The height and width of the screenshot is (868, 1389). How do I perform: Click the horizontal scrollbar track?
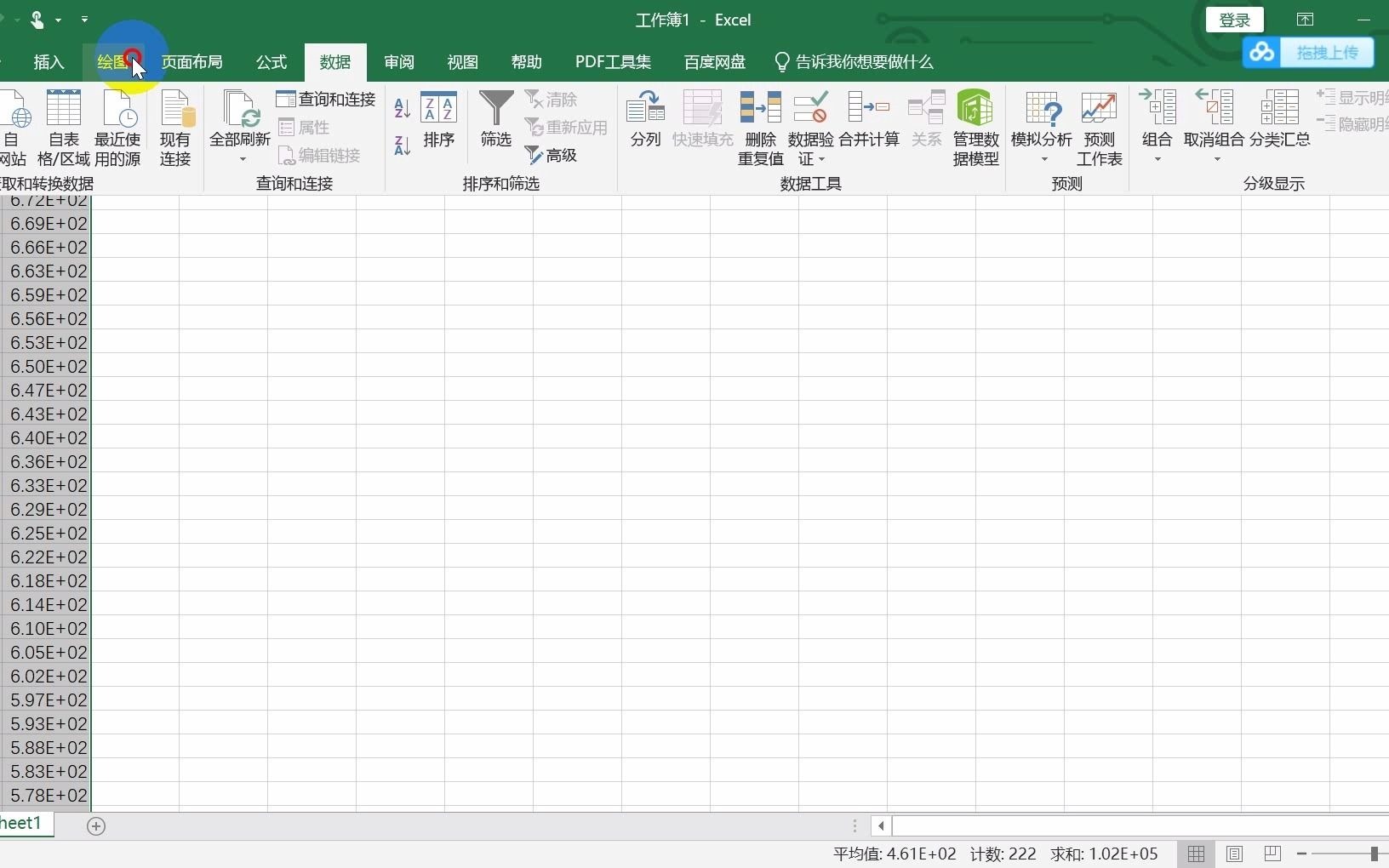click(1140, 825)
